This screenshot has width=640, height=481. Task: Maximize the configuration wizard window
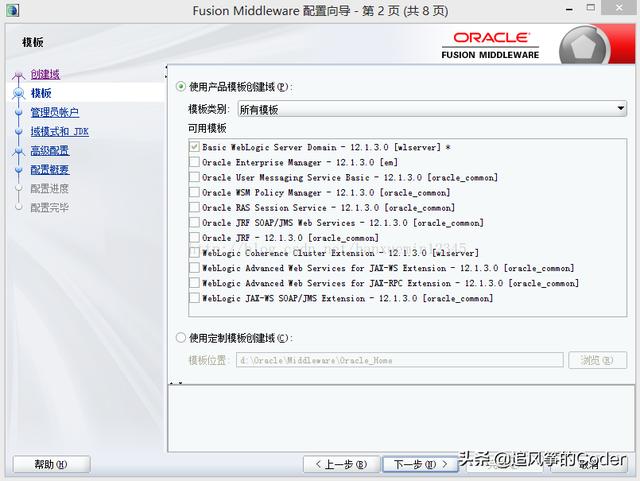coord(591,7)
